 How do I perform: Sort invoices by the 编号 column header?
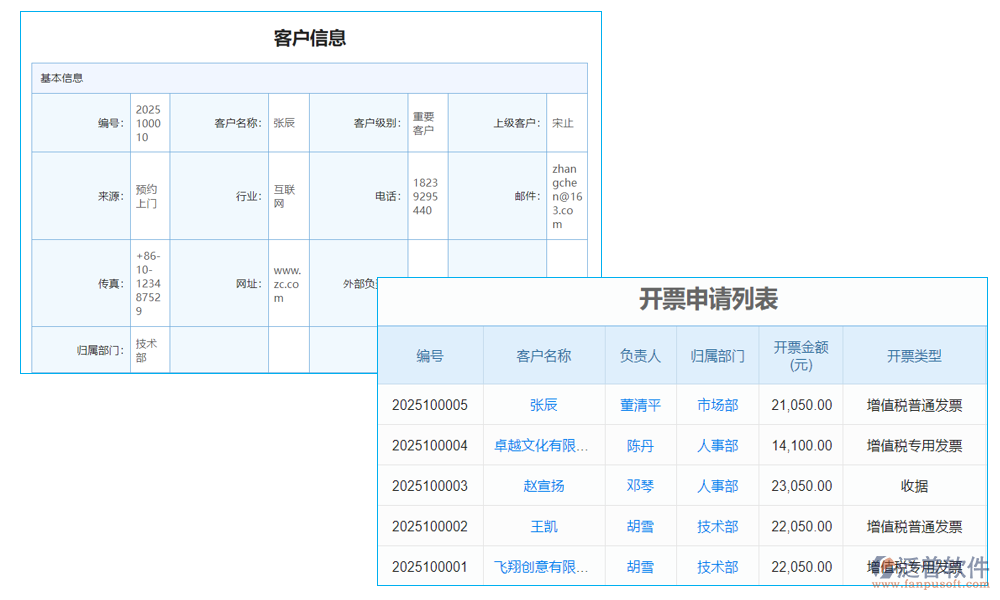pyautogui.click(x=430, y=355)
